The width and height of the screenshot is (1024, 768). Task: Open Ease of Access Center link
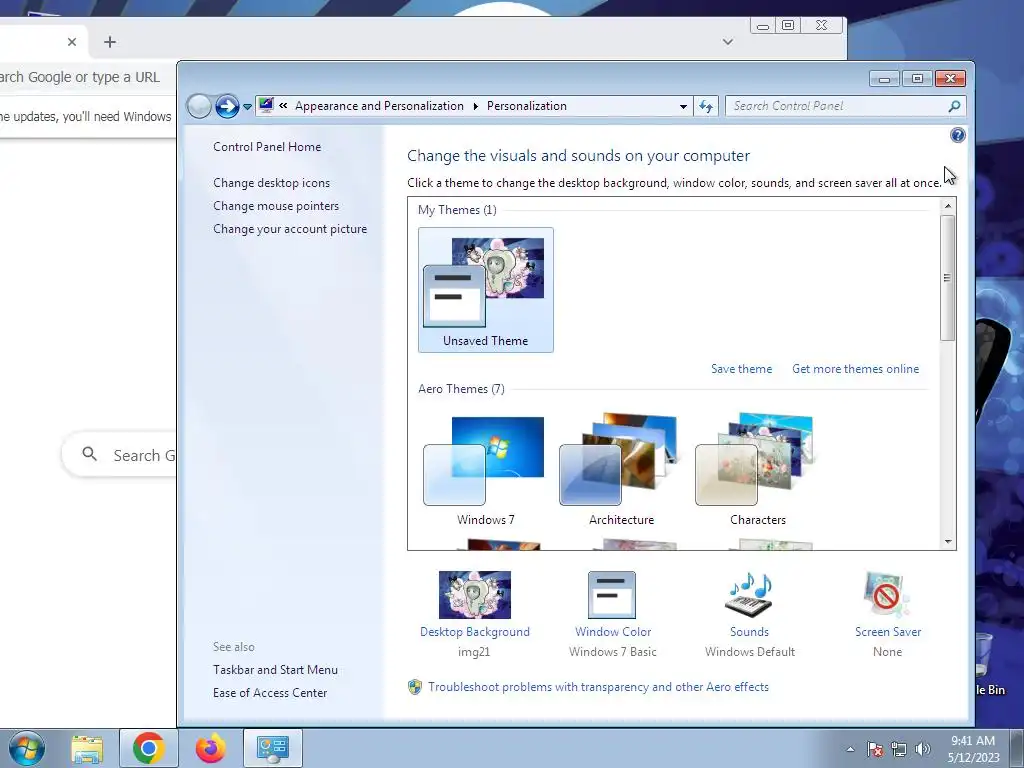[270, 693]
